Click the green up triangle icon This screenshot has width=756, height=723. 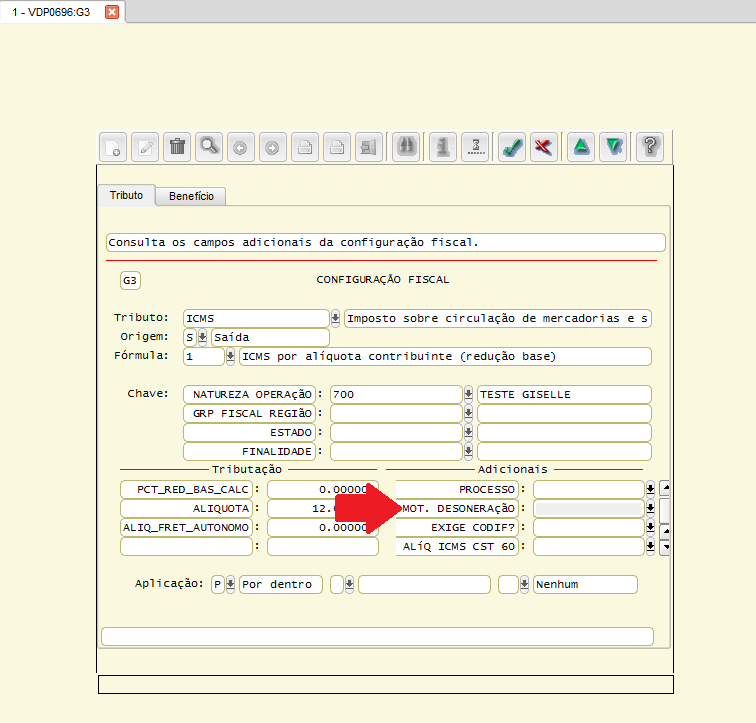pyautogui.click(x=581, y=147)
